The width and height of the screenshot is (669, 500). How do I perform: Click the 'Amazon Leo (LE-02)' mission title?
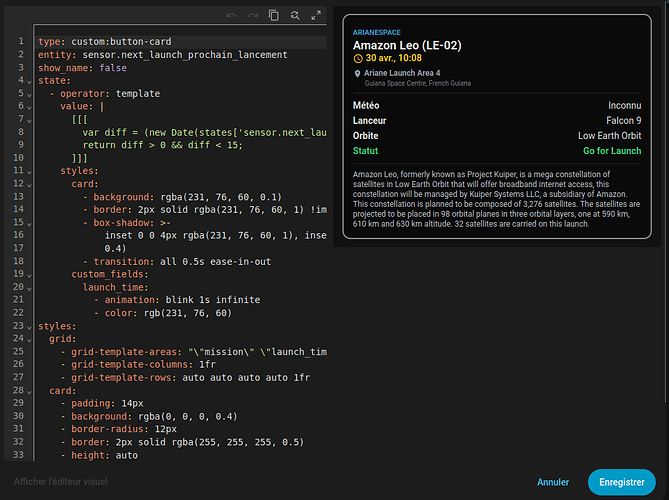click(407, 45)
